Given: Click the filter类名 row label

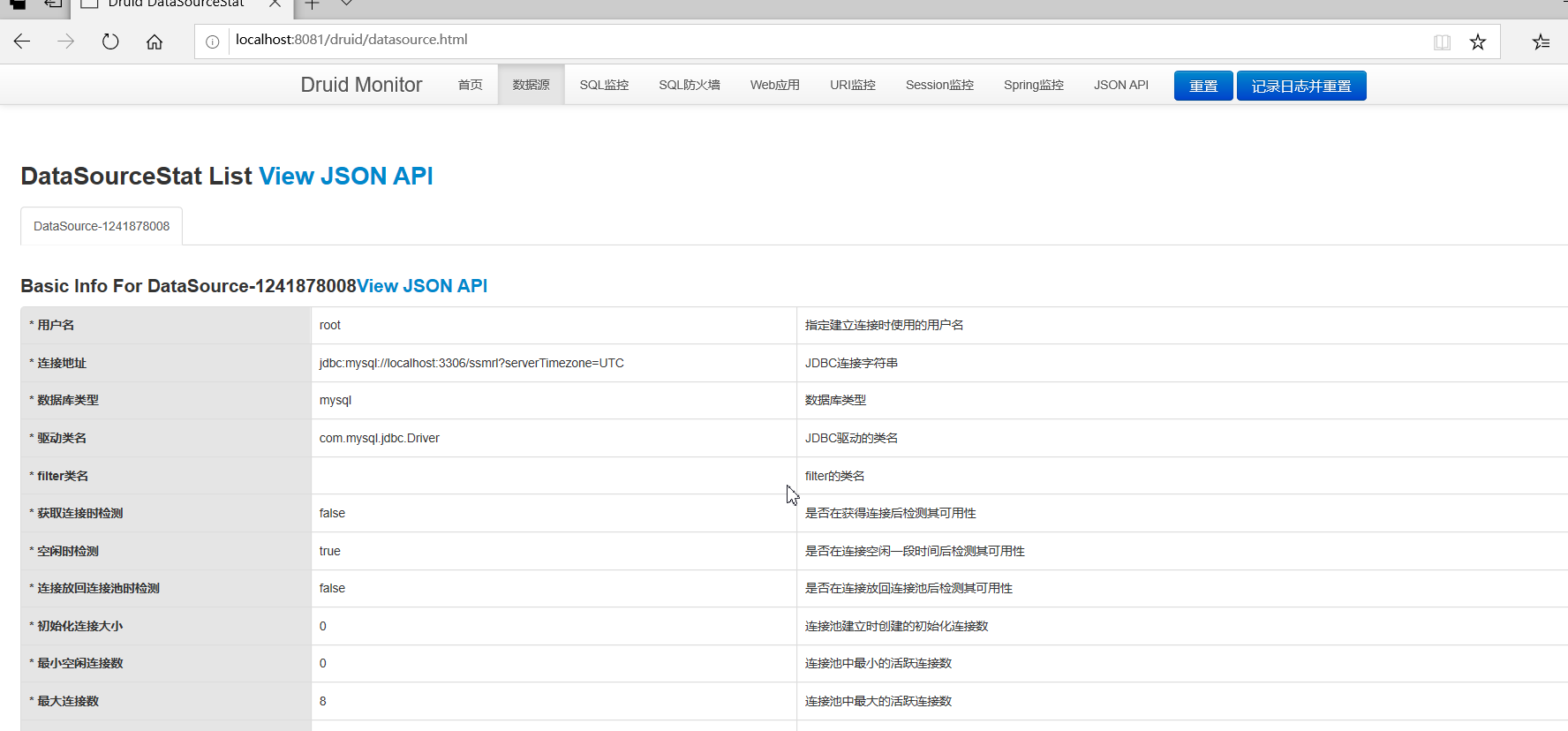Looking at the screenshot, I should pos(63,476).
